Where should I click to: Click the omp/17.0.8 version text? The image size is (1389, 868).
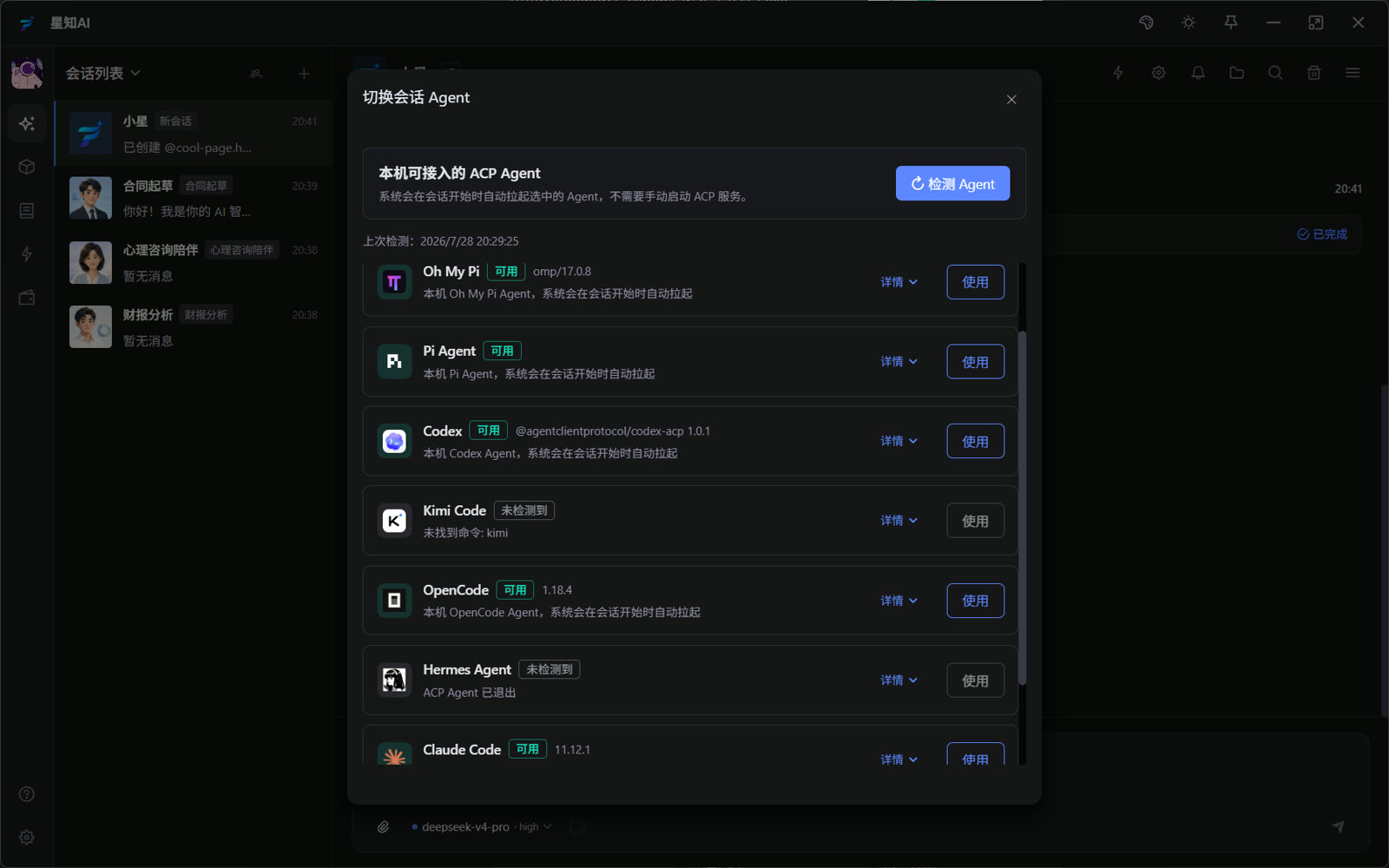[562, 272]
